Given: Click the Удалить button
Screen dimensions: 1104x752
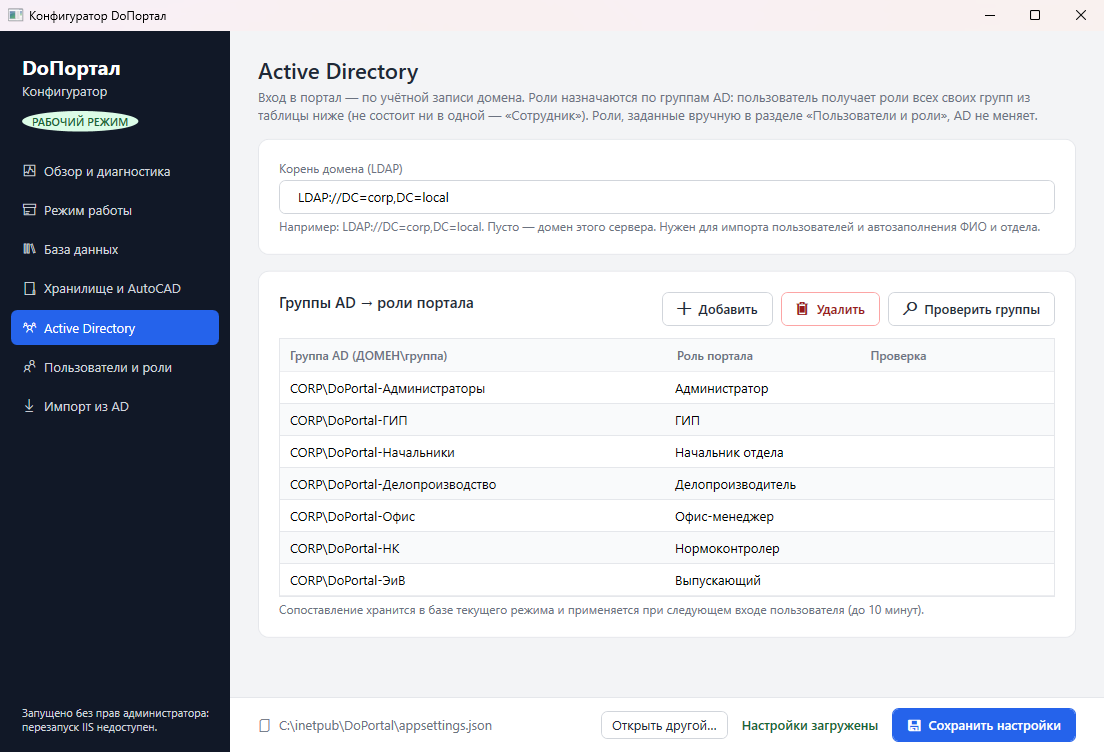Looking at the screenshot, I should (x=830, y=309).
